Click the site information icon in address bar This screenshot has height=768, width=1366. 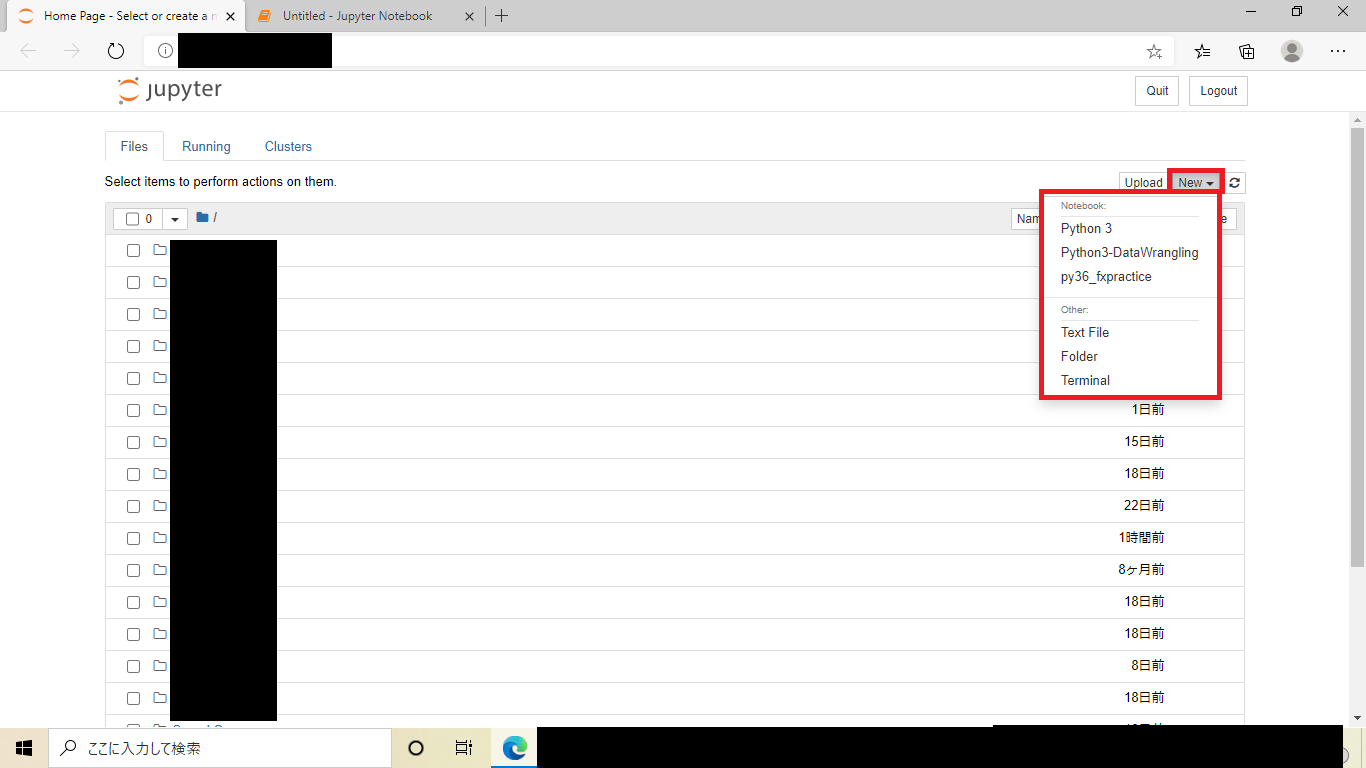165,51
